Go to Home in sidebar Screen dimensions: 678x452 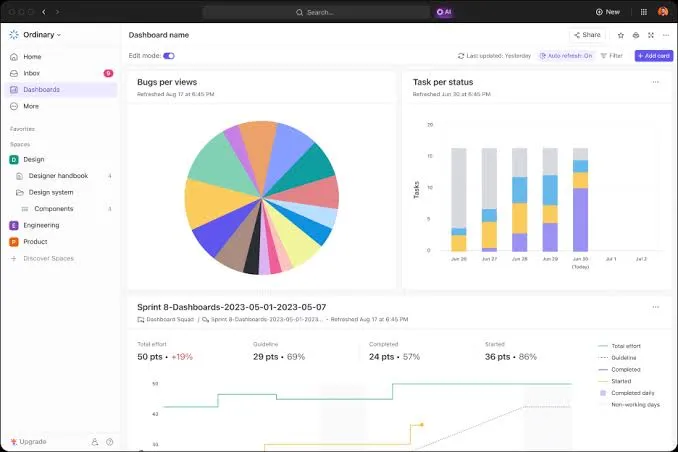(x=61, y=57)
